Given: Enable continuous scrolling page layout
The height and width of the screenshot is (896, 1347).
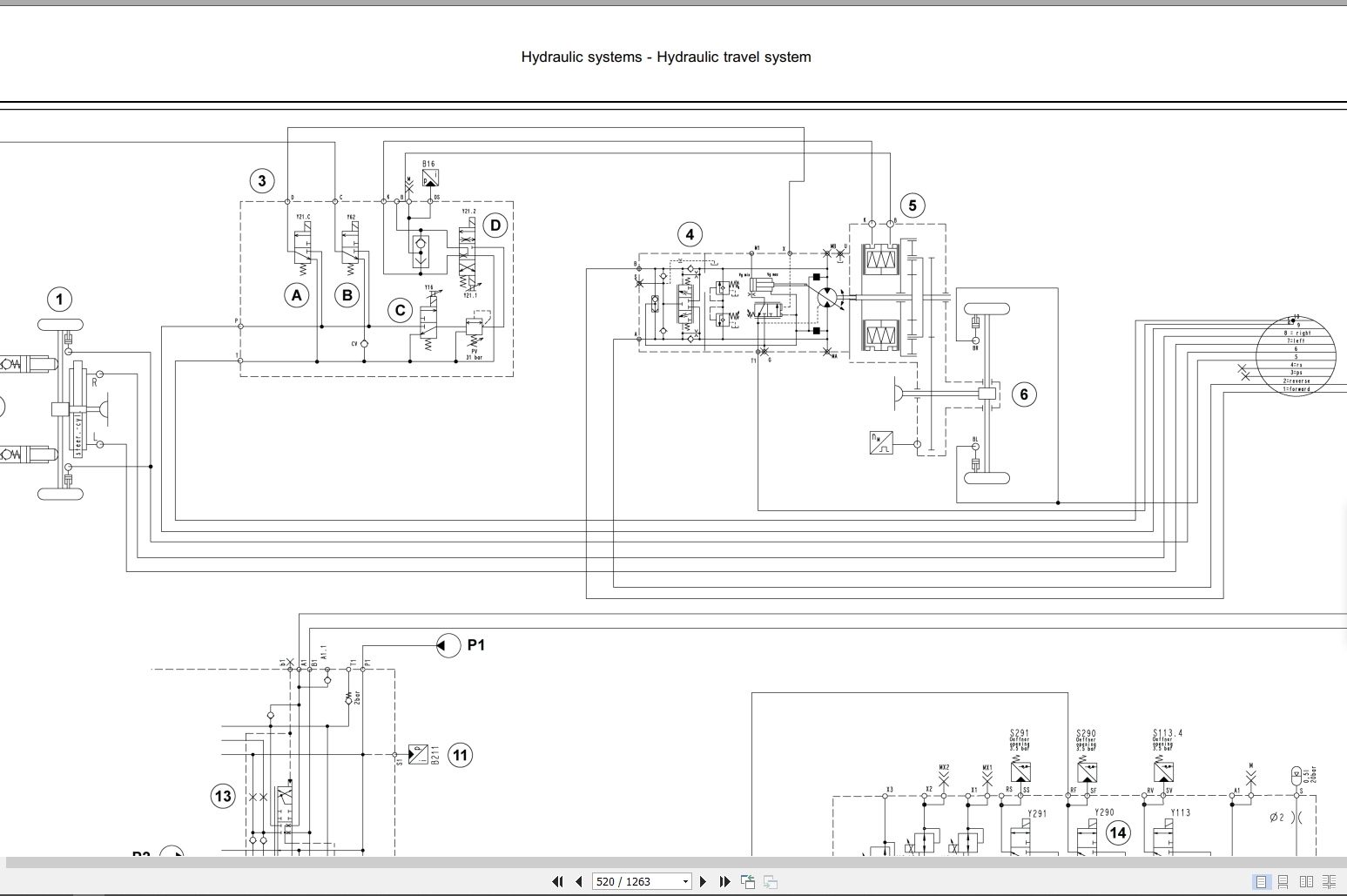Looking at the screenshot, I should 1283,881.
